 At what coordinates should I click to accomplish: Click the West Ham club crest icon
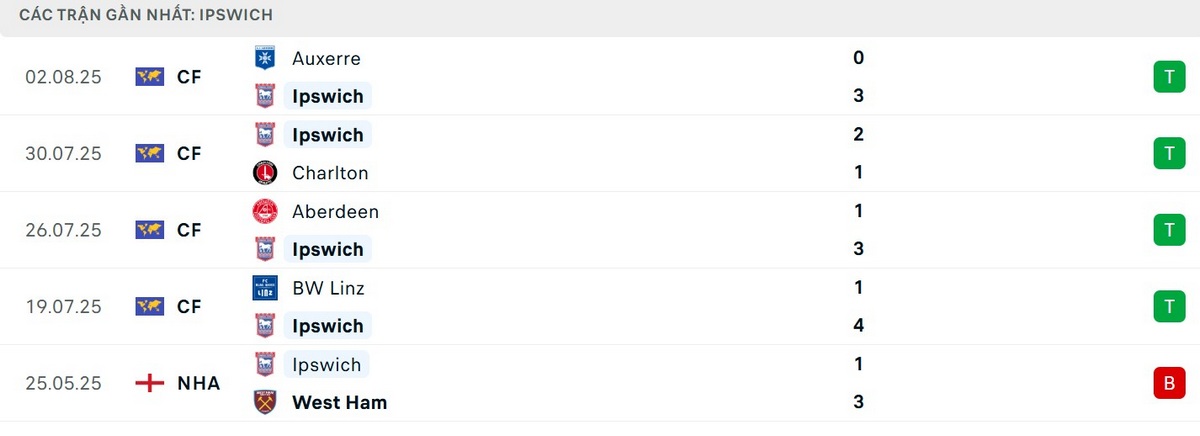265,402
